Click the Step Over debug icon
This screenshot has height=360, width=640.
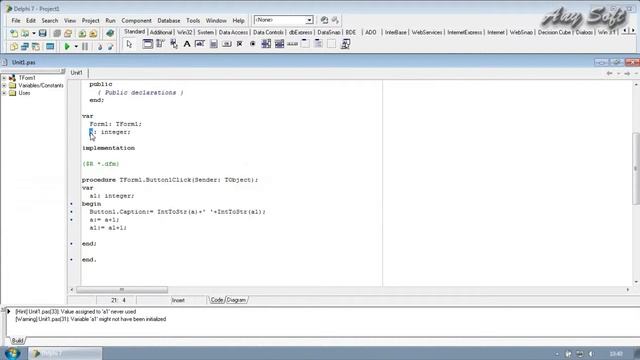coord(110,47)
